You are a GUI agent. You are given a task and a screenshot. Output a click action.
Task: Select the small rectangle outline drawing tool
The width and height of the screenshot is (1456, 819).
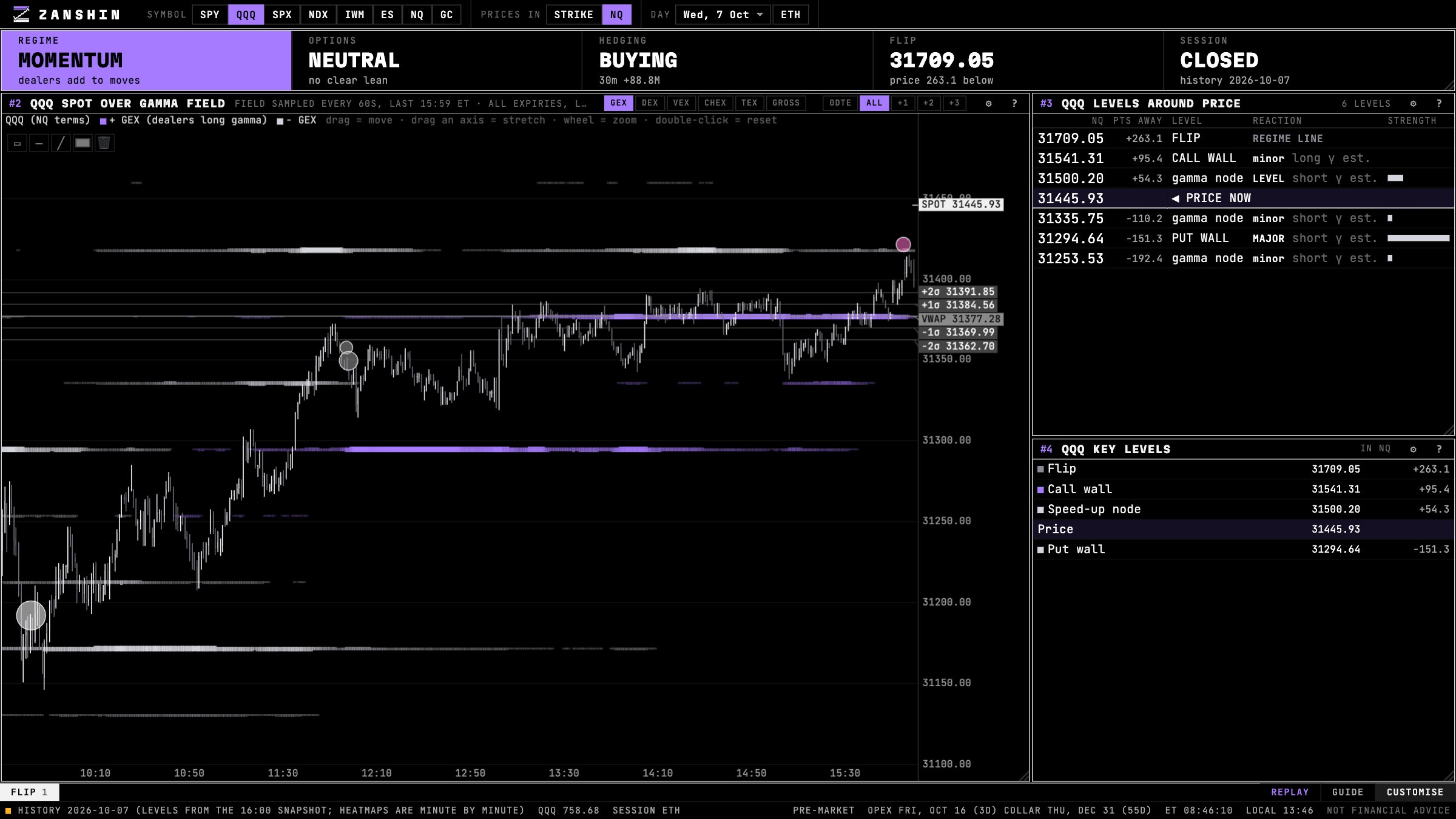tap(17, 143)
